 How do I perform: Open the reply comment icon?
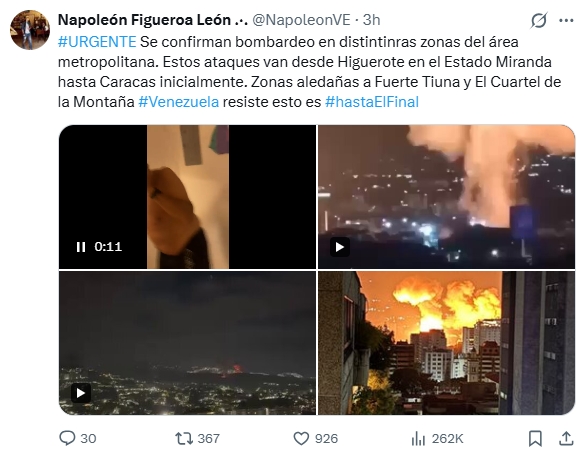point(68,438)
